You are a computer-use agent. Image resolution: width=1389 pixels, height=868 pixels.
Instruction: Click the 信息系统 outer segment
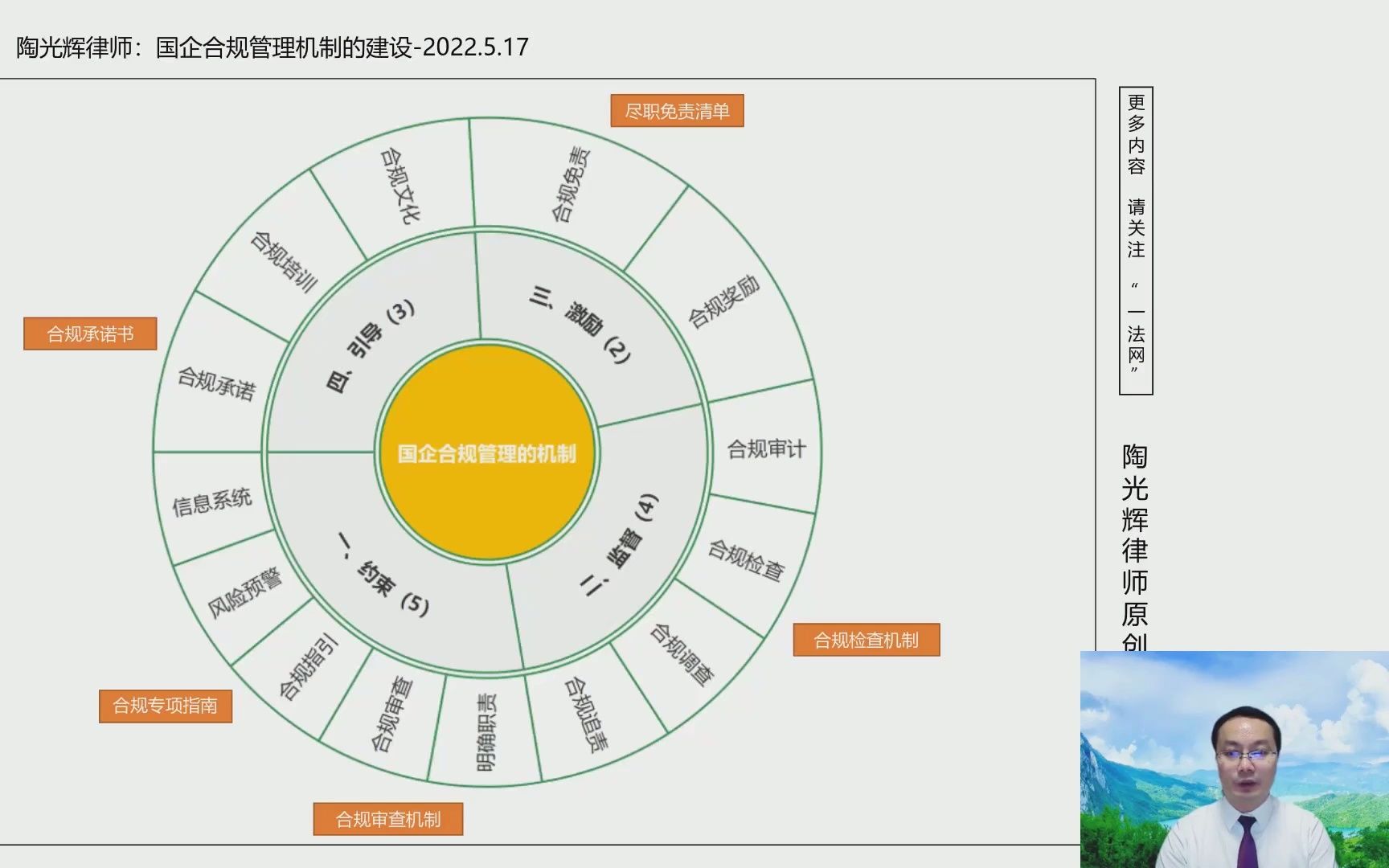coord(212,502)
